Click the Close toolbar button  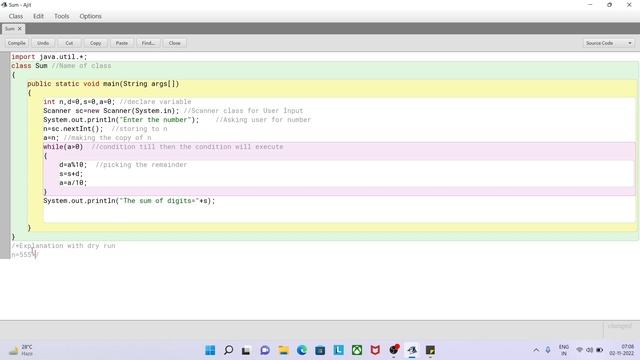coord(175,43)
